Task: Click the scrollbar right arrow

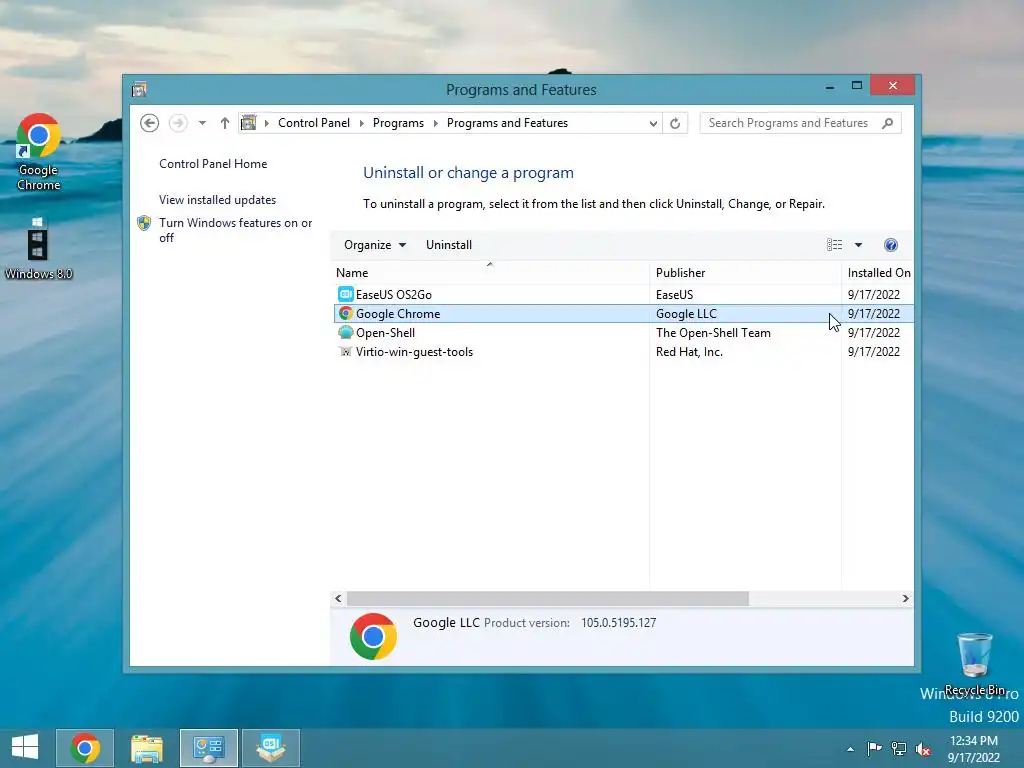Action: [x=905, y=598]
